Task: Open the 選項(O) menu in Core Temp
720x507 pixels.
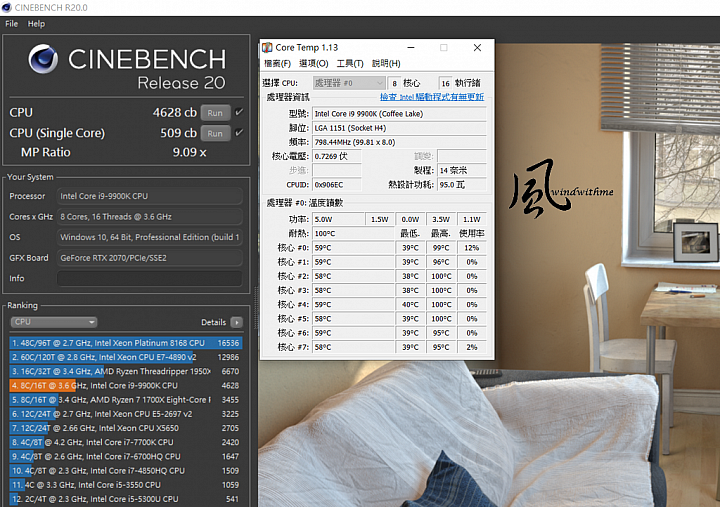Action: [x=314, y=63]
